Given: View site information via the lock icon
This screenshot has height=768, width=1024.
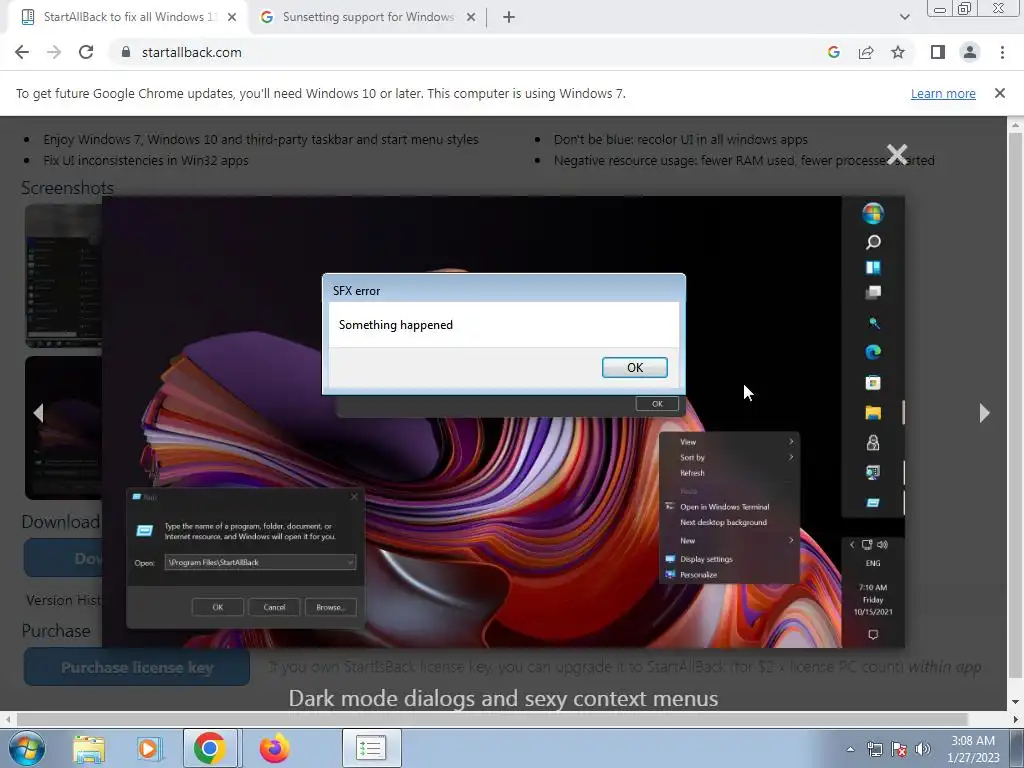Looking at the screenshot, I should (x=126, y=52).
